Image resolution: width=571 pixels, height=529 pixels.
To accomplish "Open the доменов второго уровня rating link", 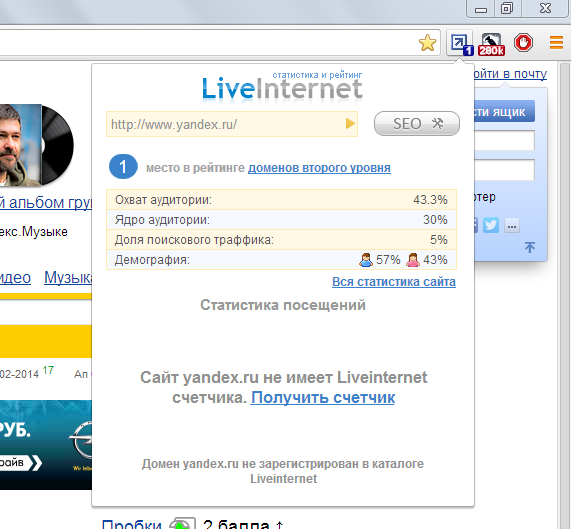I will point(319,168).
